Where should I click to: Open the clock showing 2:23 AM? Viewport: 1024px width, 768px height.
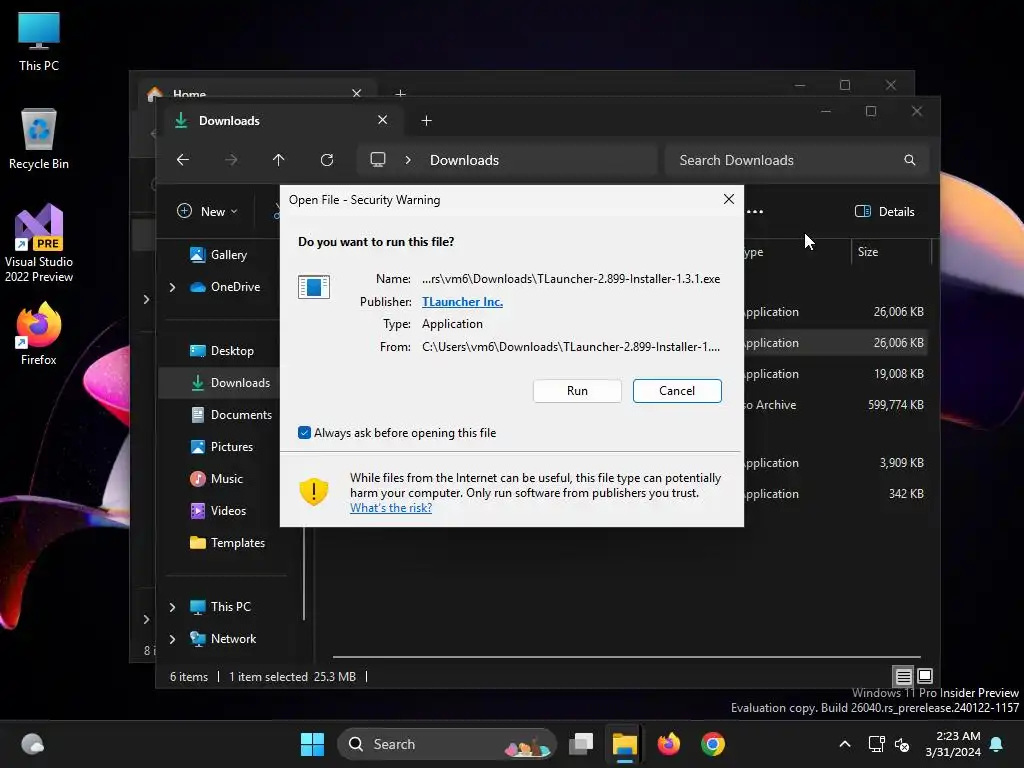(953, 744)
